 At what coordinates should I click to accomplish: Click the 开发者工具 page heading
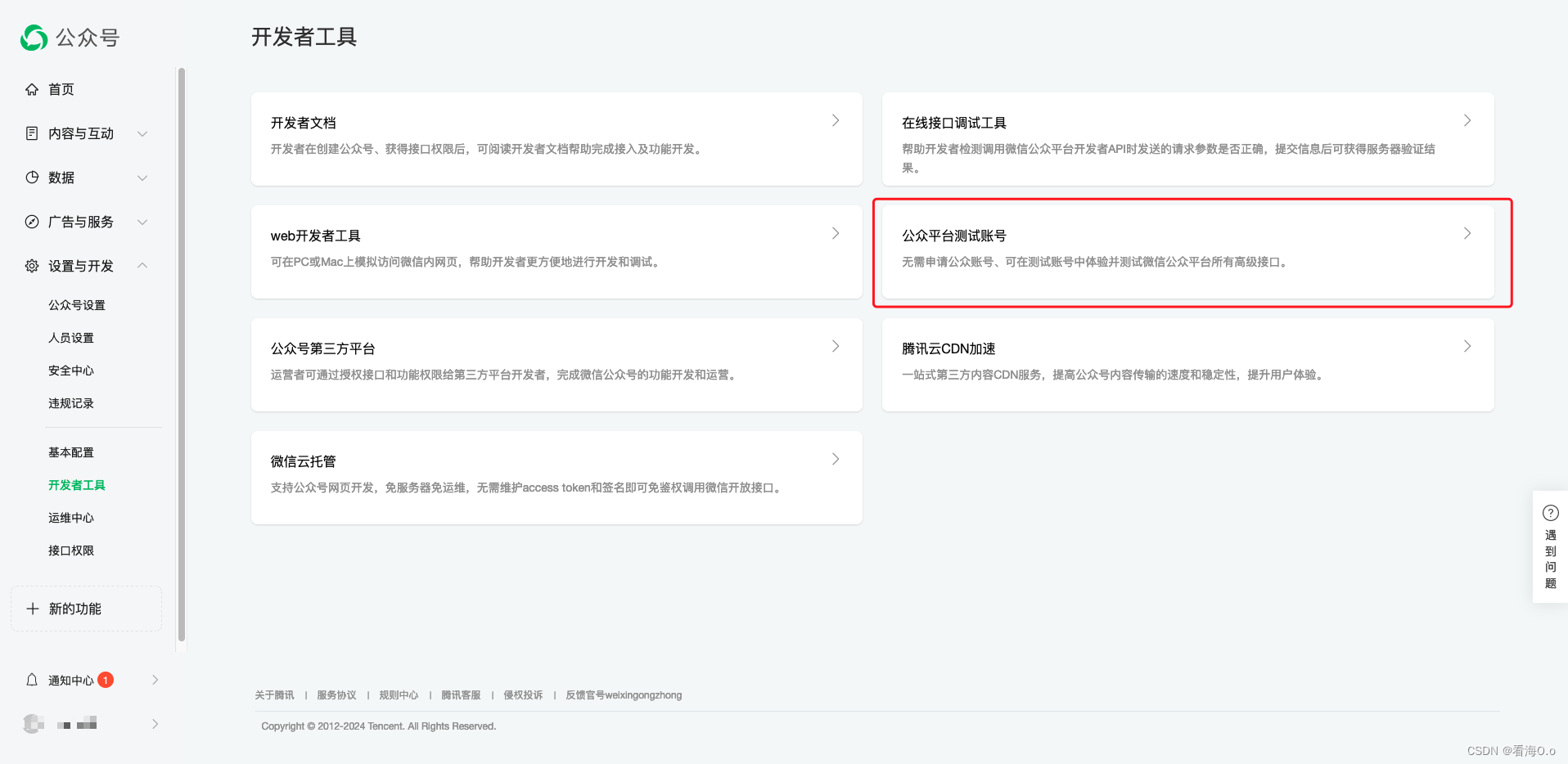pos(304,37)
